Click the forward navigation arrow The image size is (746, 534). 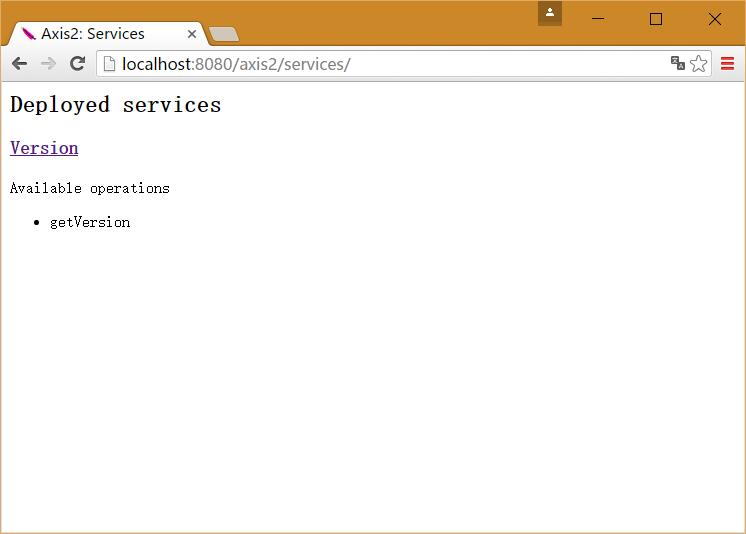point(48,63)
